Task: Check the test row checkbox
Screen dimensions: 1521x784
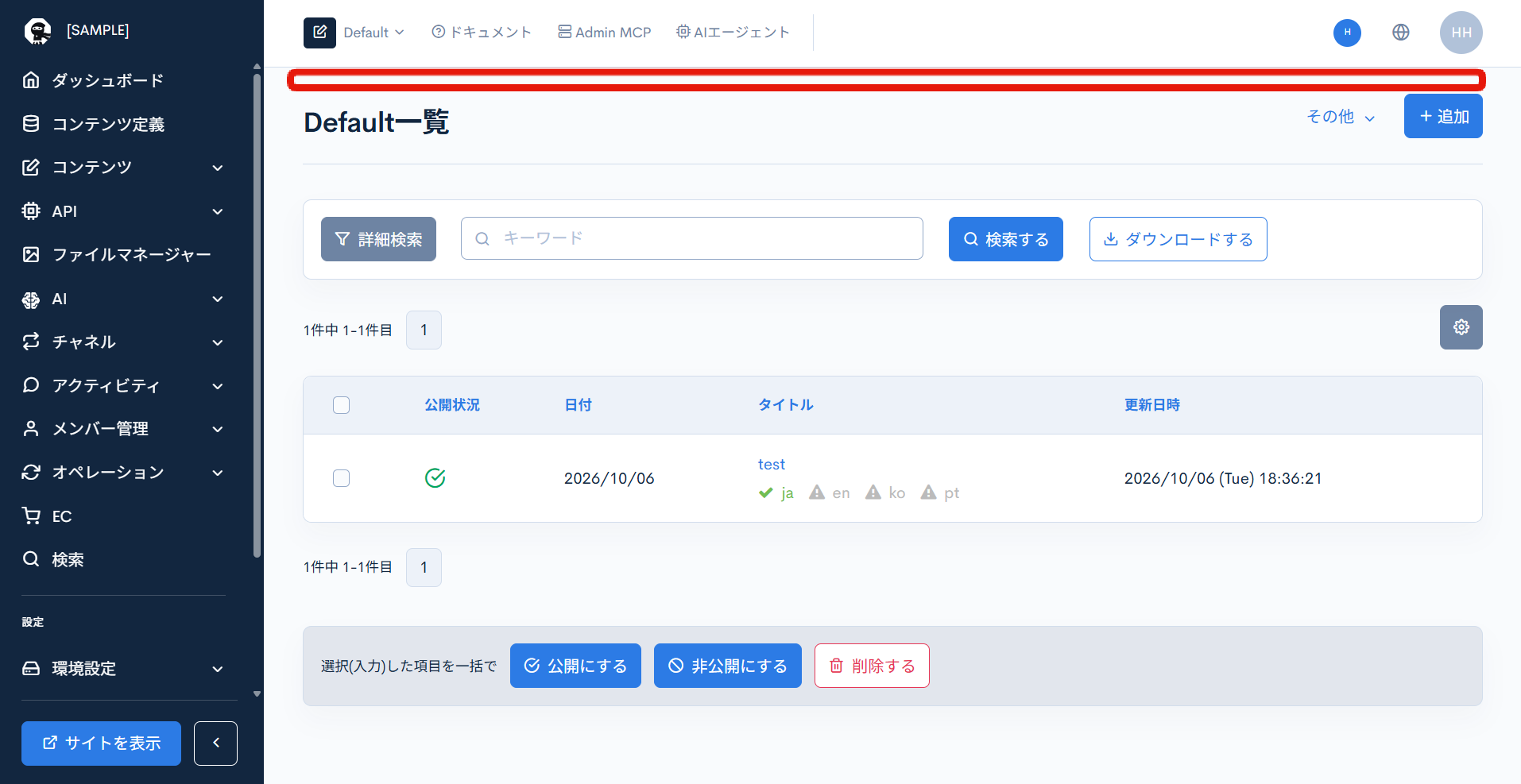Action: (x=341, y=478)
